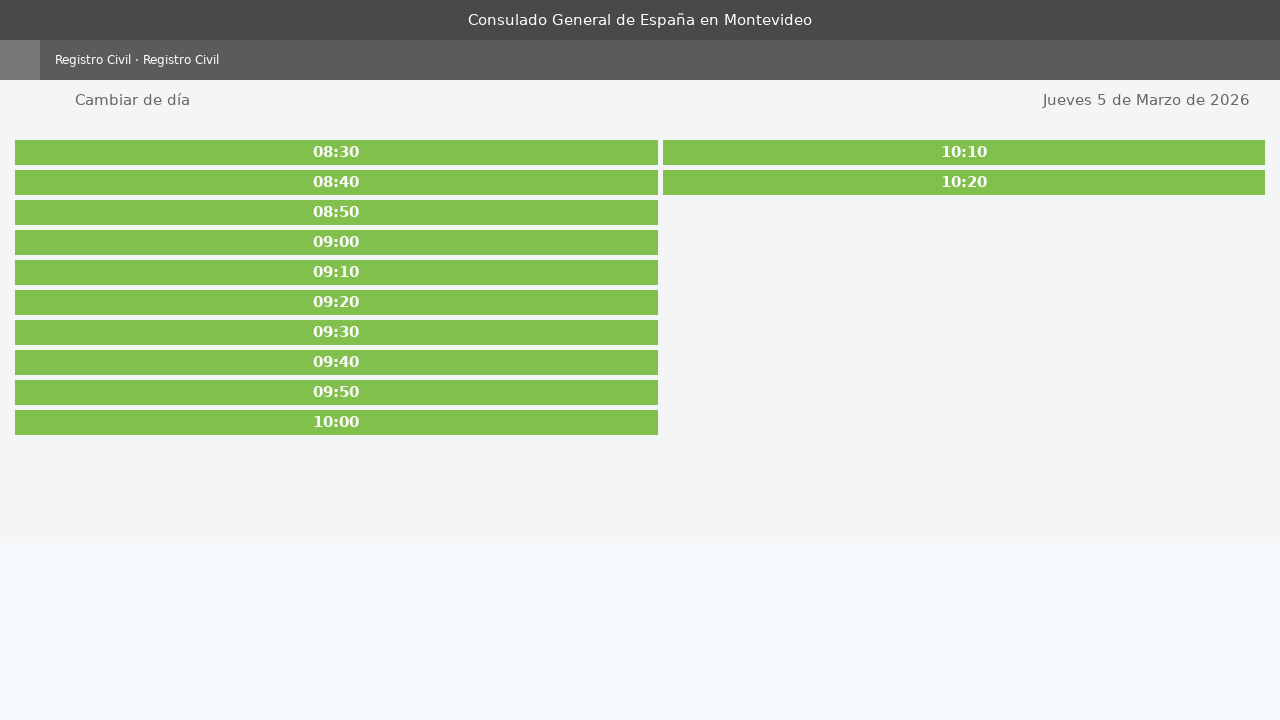Choose the 08:50 appointment slot
The width and height of the screenshot is (1280, 720).
pos(336,212)
